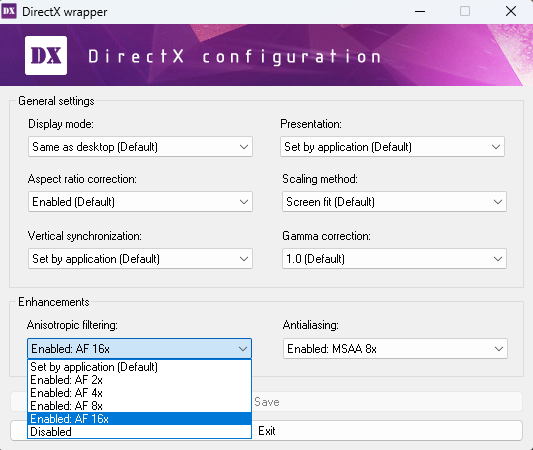The image size is (533, 450).
Task: Choose 'Enabled: AF 4x' option
Action: pyautogui.click(x=139, y=393)
